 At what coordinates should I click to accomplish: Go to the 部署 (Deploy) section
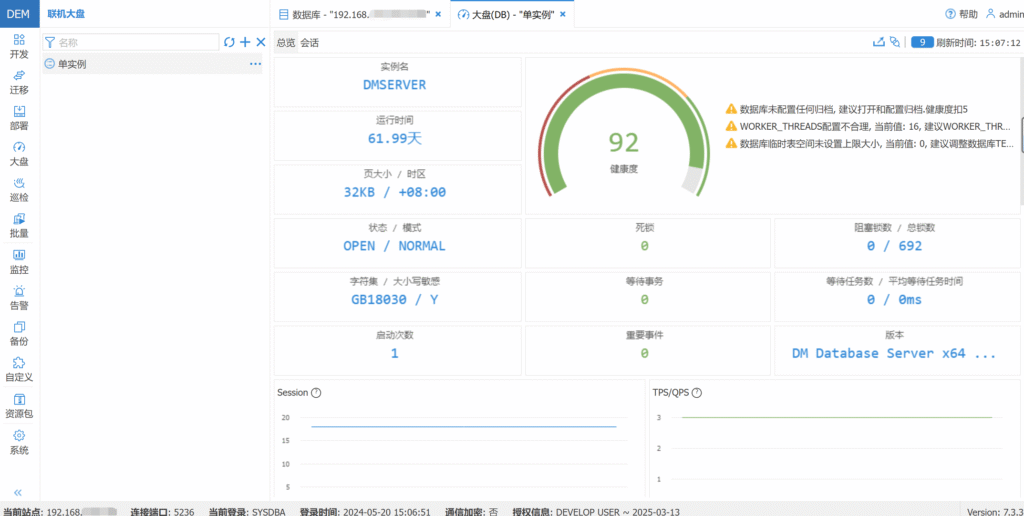[x=19, y=117]
